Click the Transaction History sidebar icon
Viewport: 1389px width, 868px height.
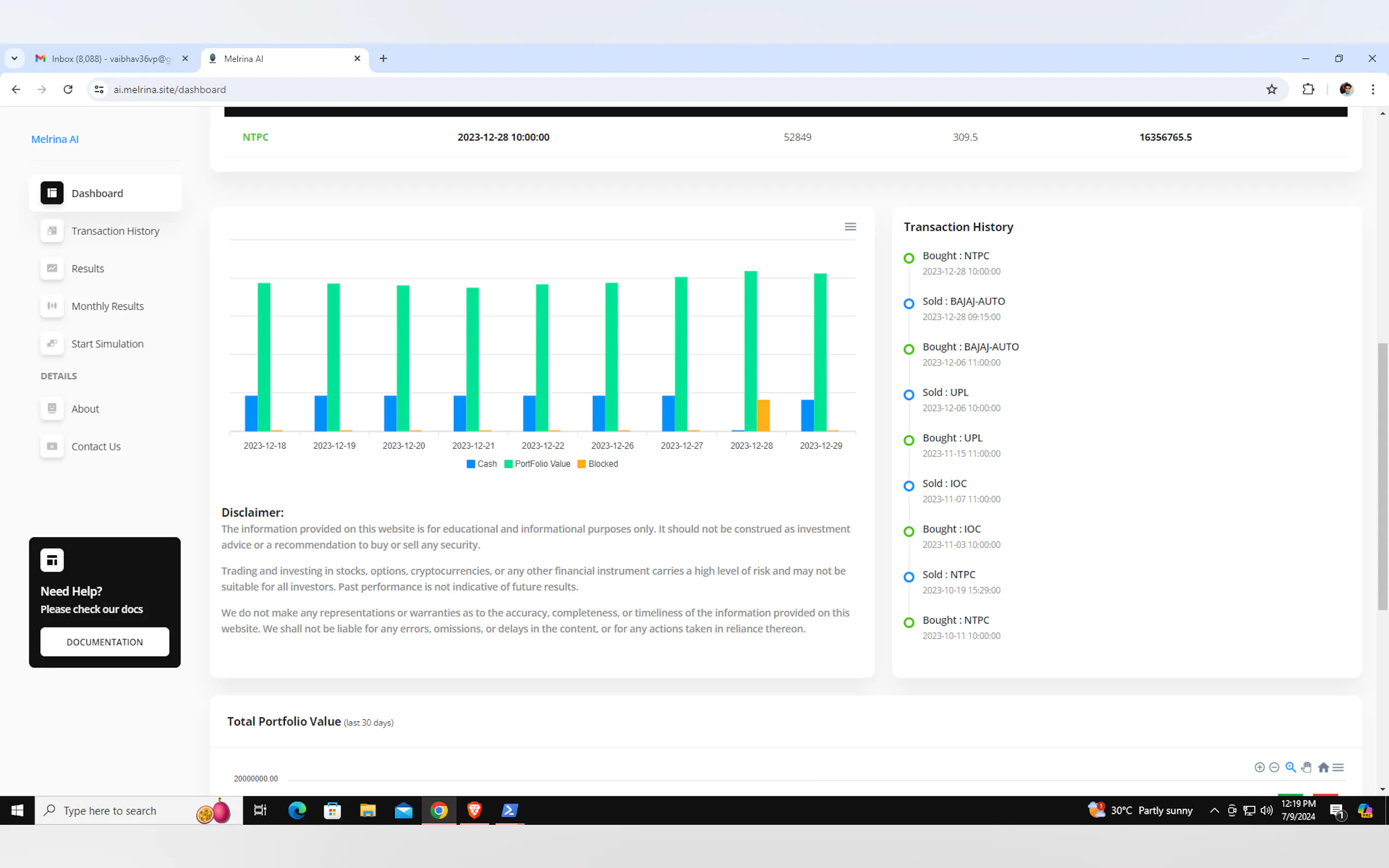pos(52,231)
